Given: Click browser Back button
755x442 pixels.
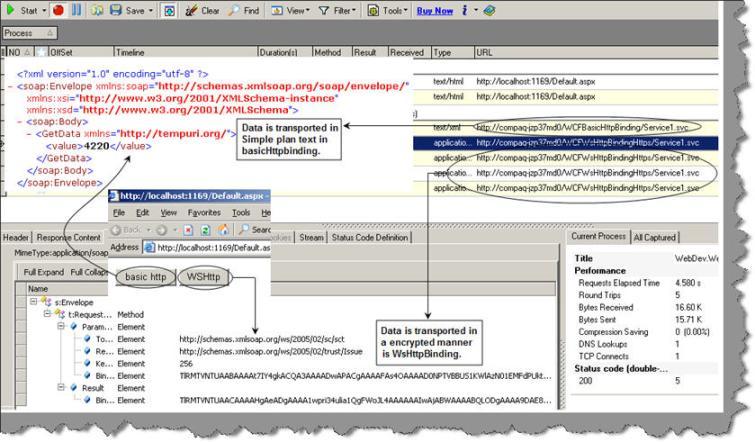Looking at the screenshot, I should coord(126,230).
